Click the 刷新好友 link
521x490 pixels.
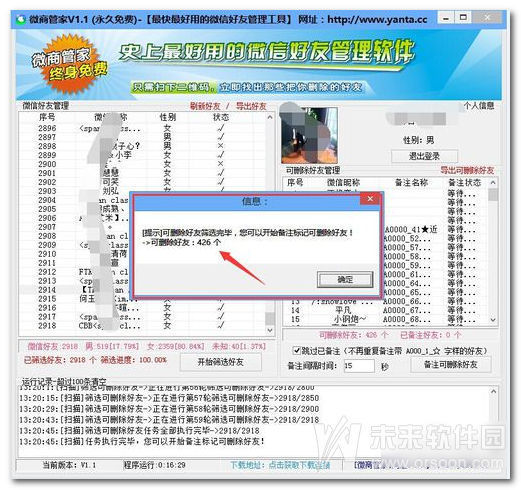coord(205,106)
